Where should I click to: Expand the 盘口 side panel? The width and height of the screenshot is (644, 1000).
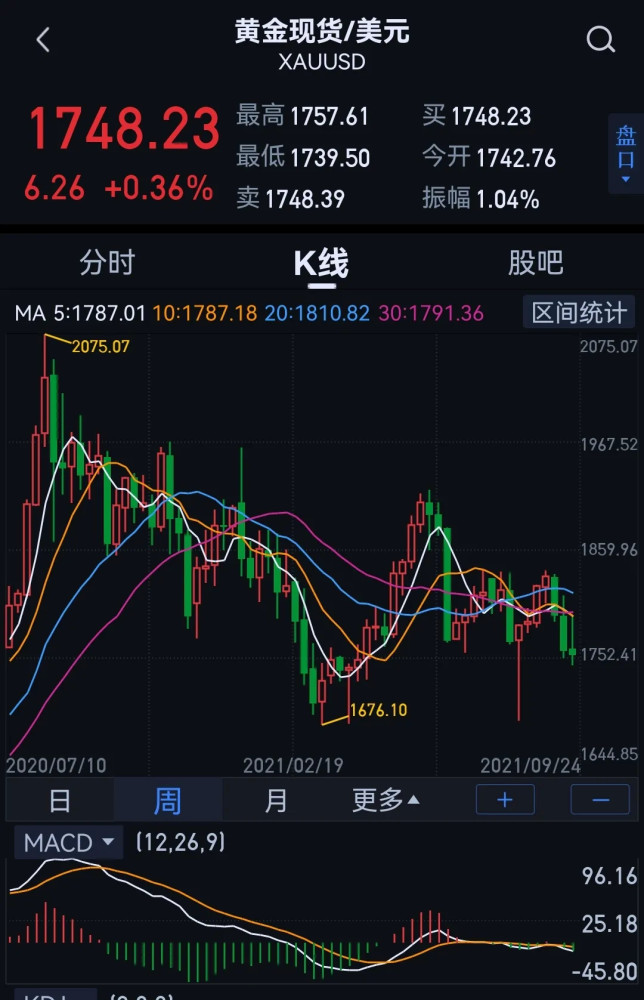click(626, 154)
